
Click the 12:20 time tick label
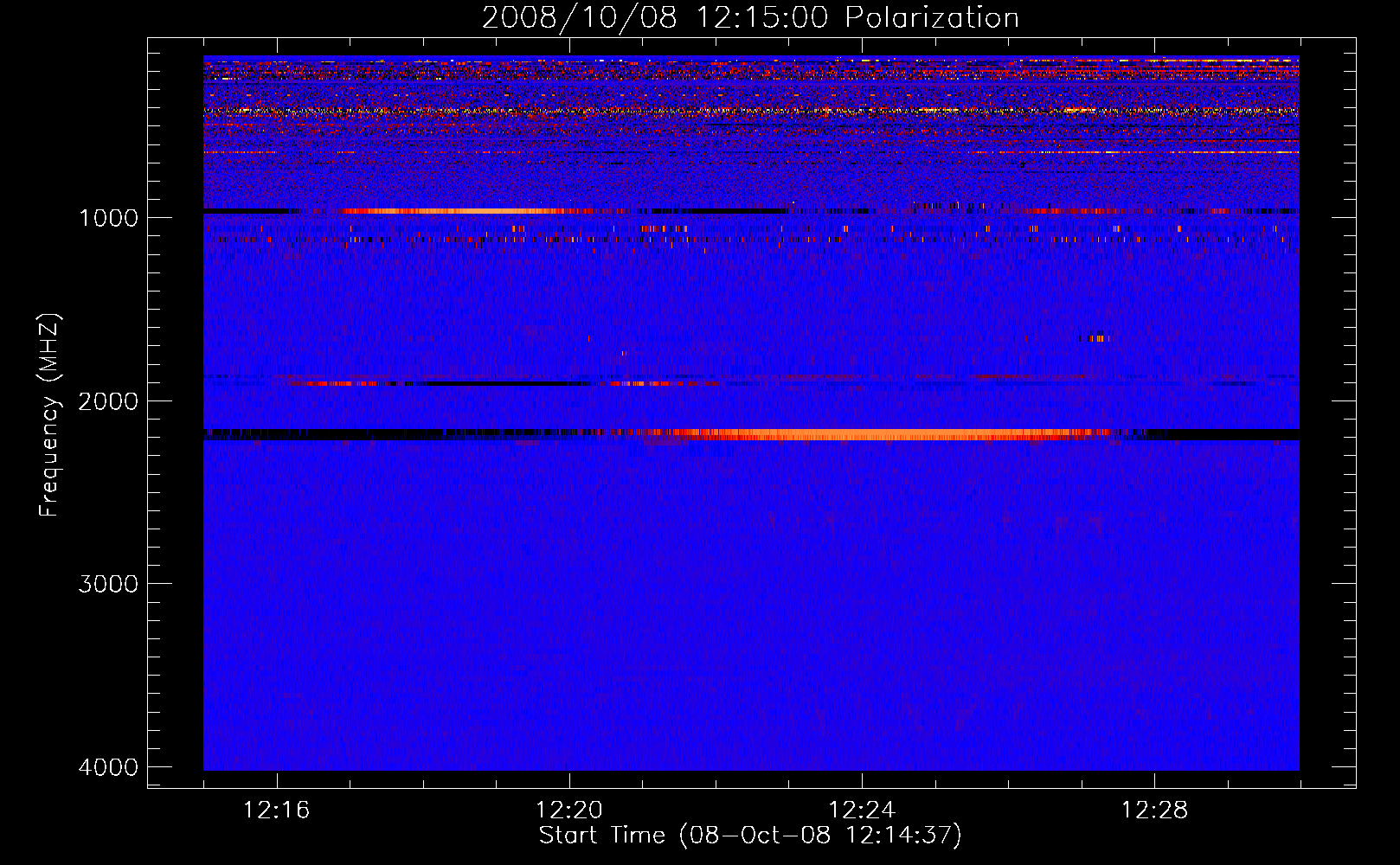coord(568,811)
